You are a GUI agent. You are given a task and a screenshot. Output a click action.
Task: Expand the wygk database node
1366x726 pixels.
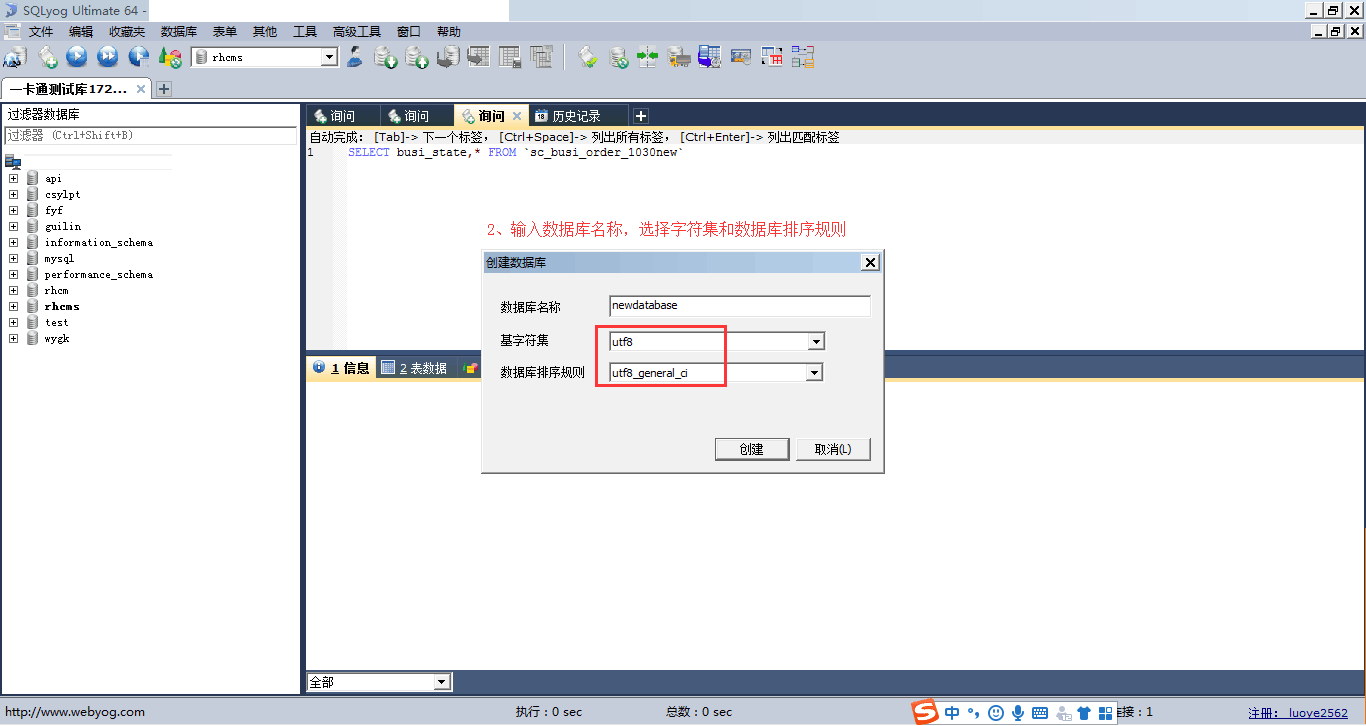click(14, 339)
